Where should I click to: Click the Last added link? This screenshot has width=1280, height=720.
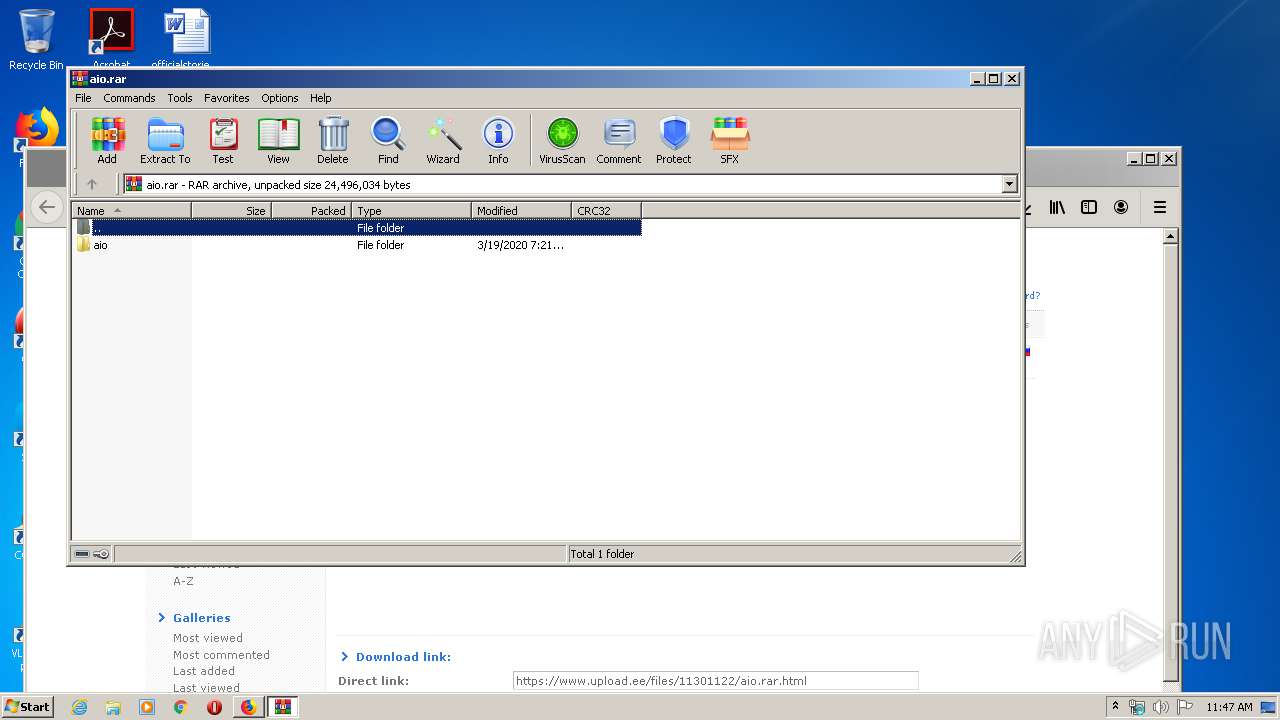pyautogui.click(x=204, y=671)
